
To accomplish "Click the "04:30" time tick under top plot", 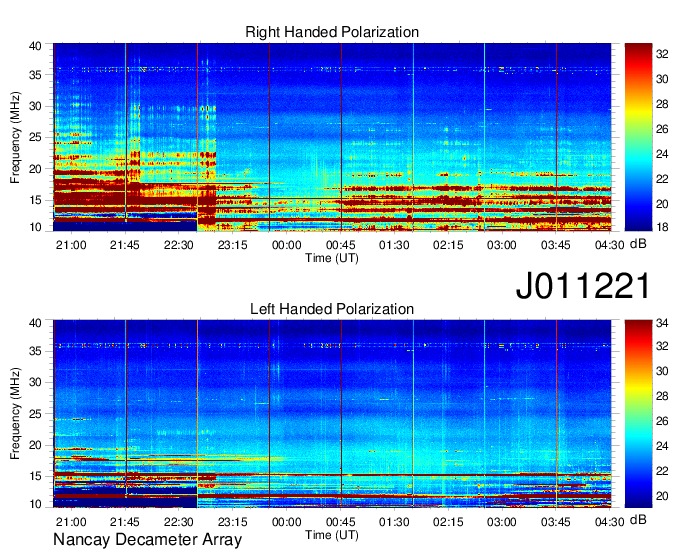I will tap(609, 245).
